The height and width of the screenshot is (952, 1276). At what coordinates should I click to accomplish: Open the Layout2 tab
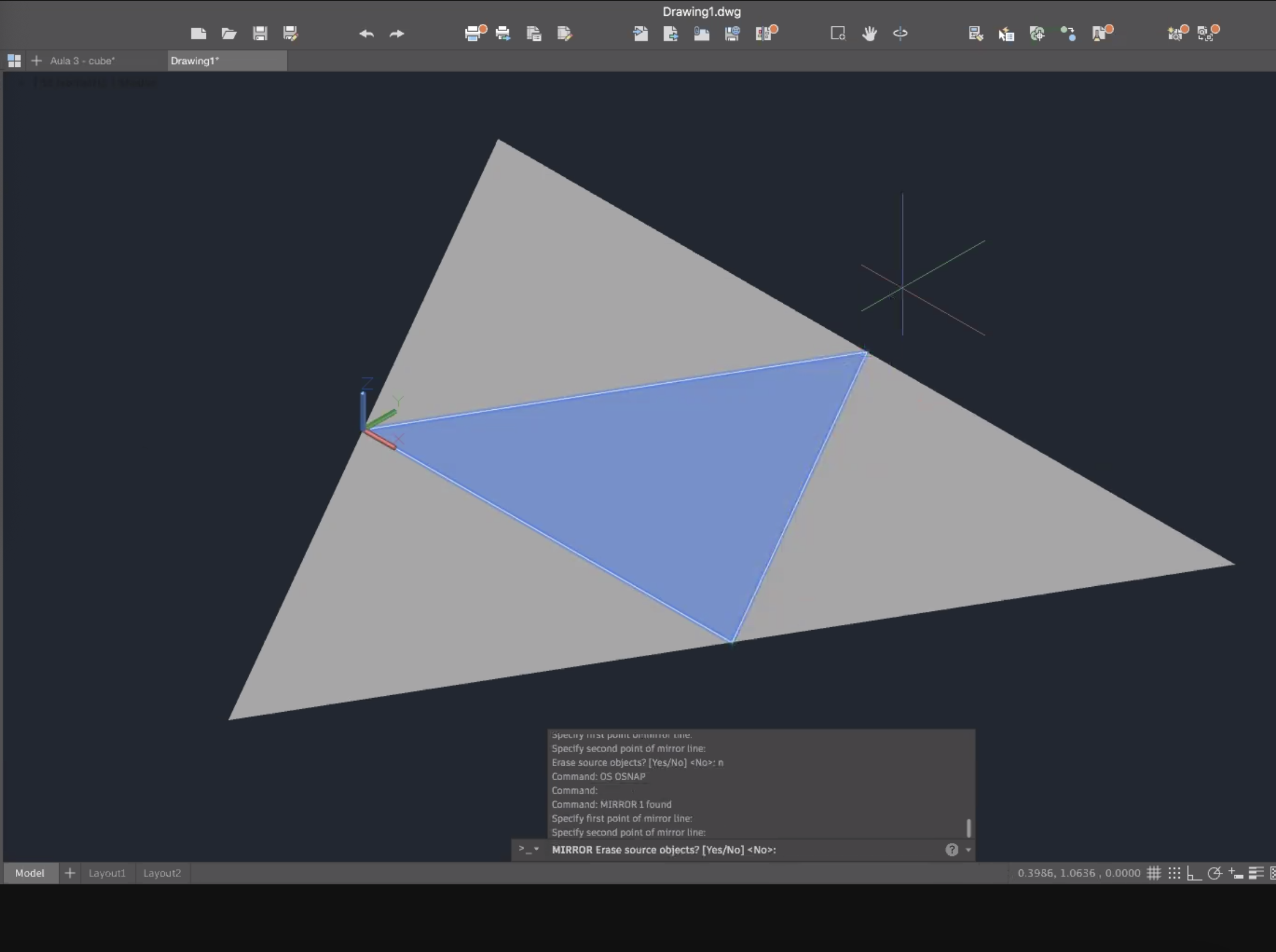[162, 873]
